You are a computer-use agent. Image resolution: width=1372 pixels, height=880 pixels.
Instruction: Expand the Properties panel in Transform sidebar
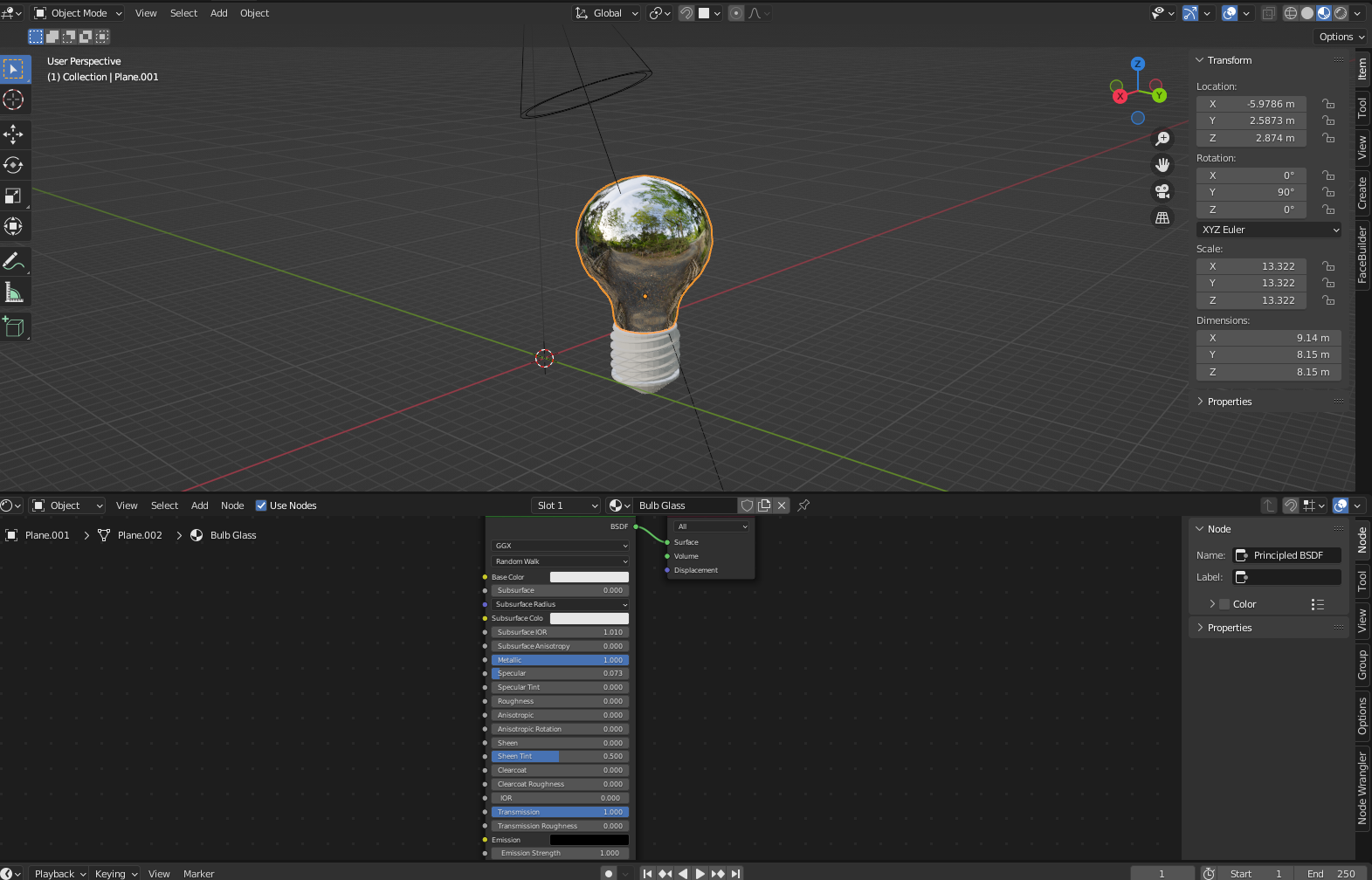pos(1229,402)
